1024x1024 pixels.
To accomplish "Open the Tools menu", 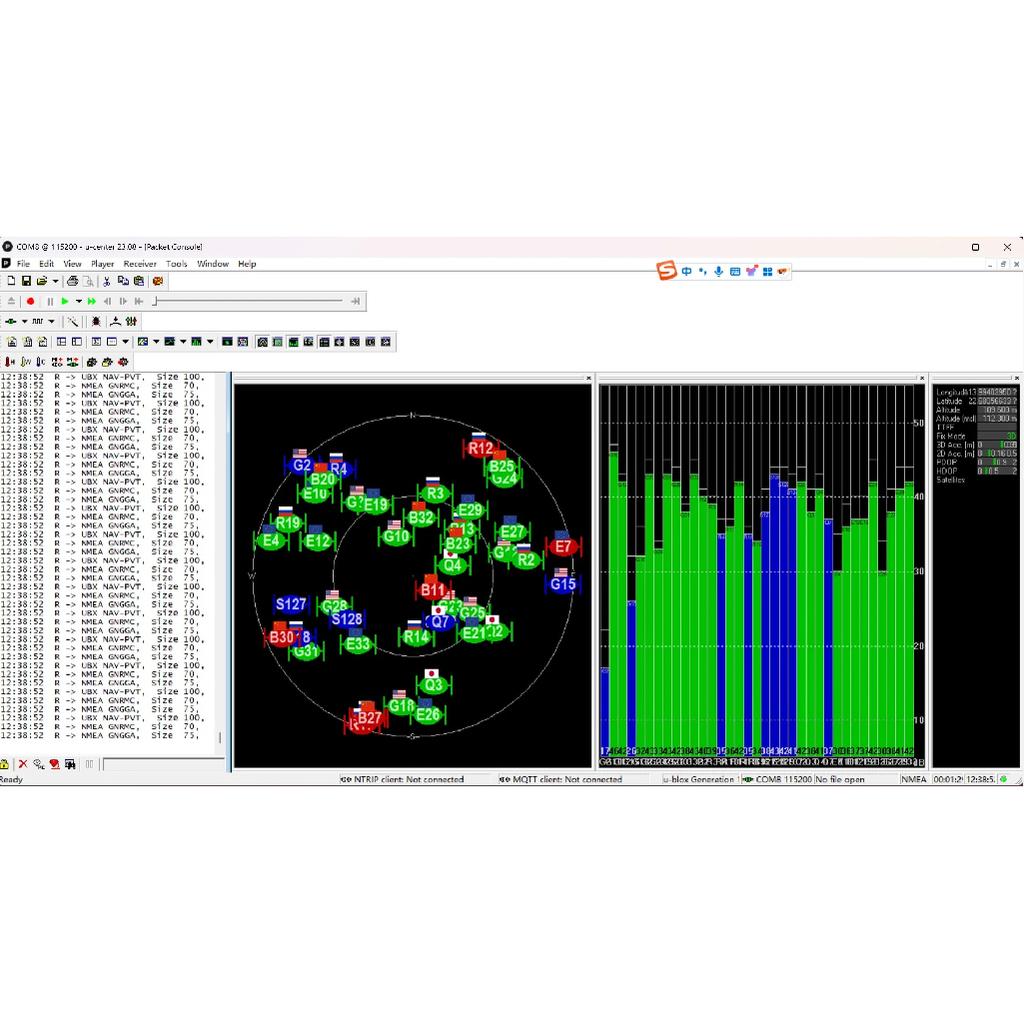I will 176,264.
